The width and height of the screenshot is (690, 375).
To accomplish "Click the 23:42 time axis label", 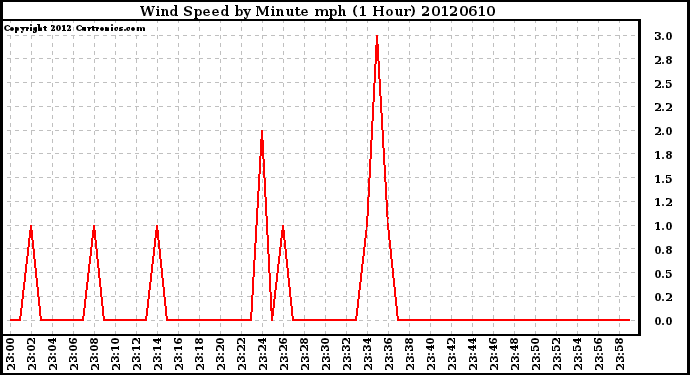I will tap(451, 354).
